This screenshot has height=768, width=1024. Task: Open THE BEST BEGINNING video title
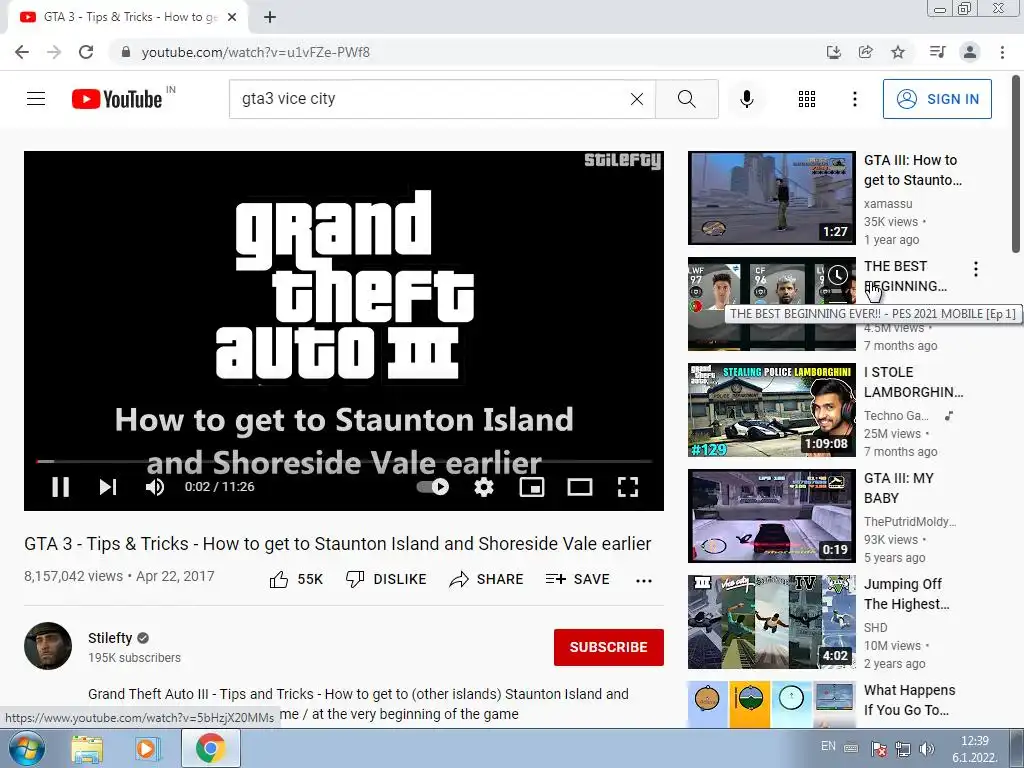(x=905, y=276)
